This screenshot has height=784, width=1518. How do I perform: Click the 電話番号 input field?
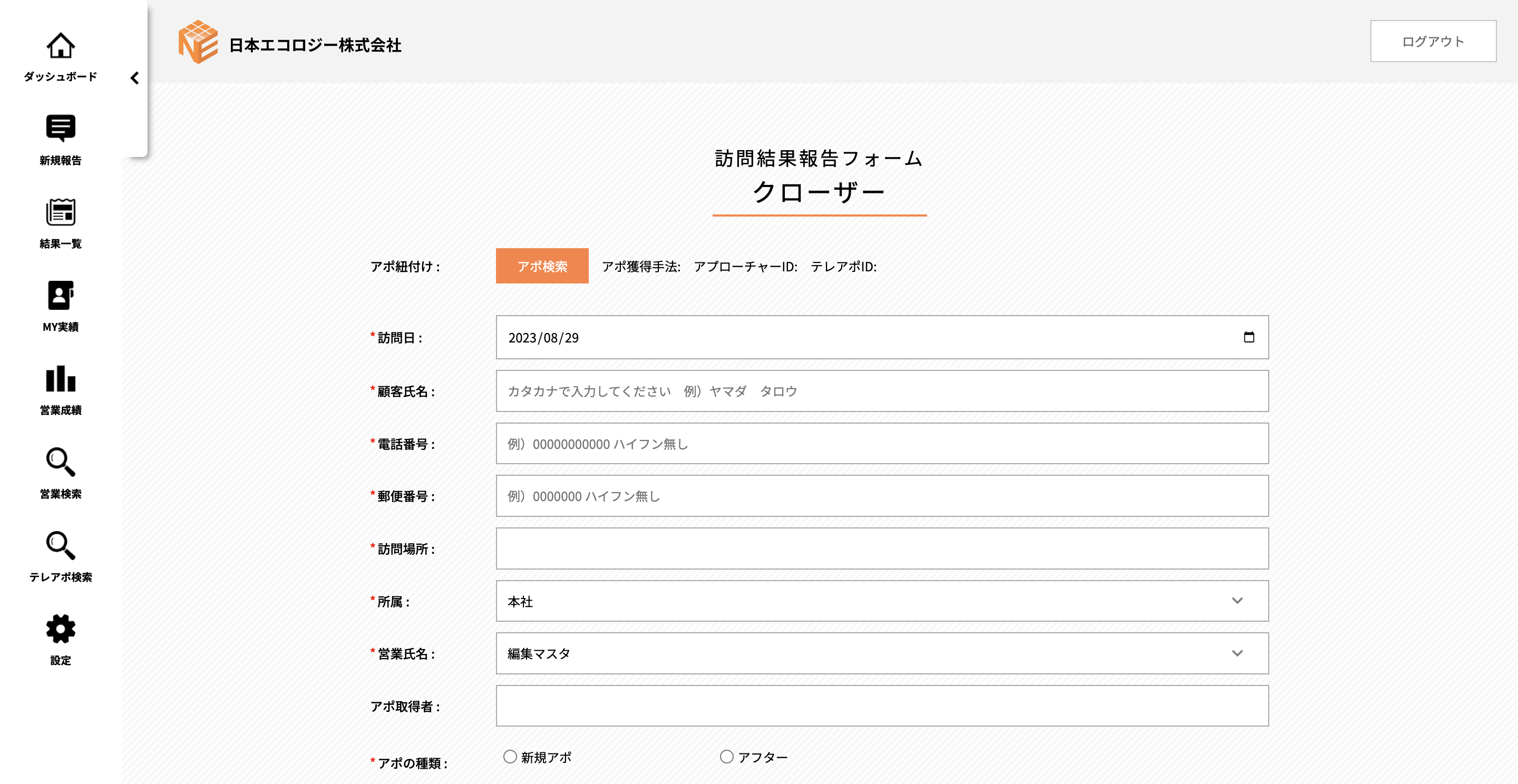point(882,444)
